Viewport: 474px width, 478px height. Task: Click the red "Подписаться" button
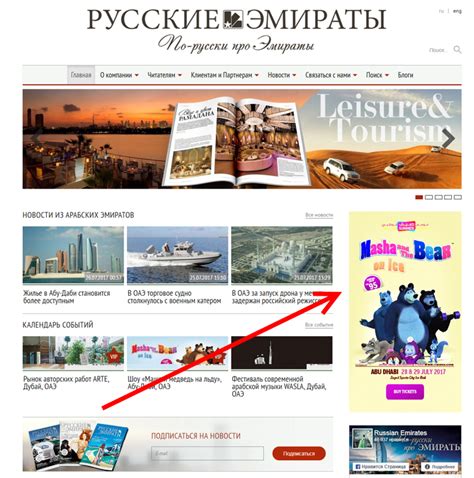(x=299, y=453)
